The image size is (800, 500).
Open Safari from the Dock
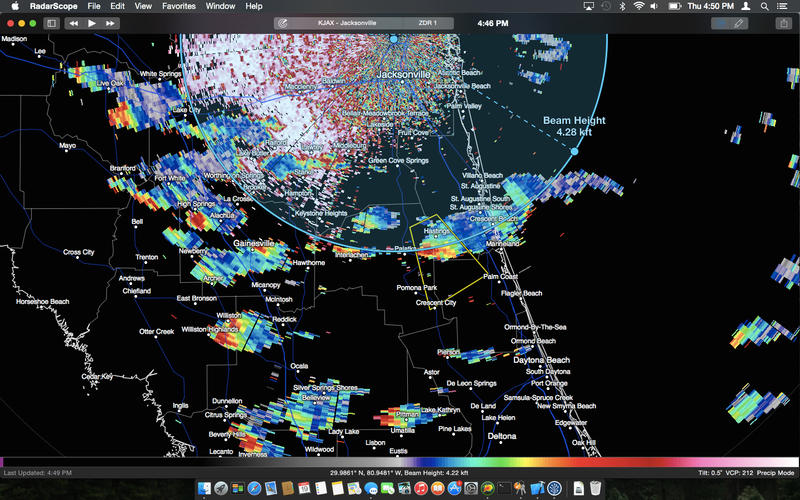[x=254, y=488]
